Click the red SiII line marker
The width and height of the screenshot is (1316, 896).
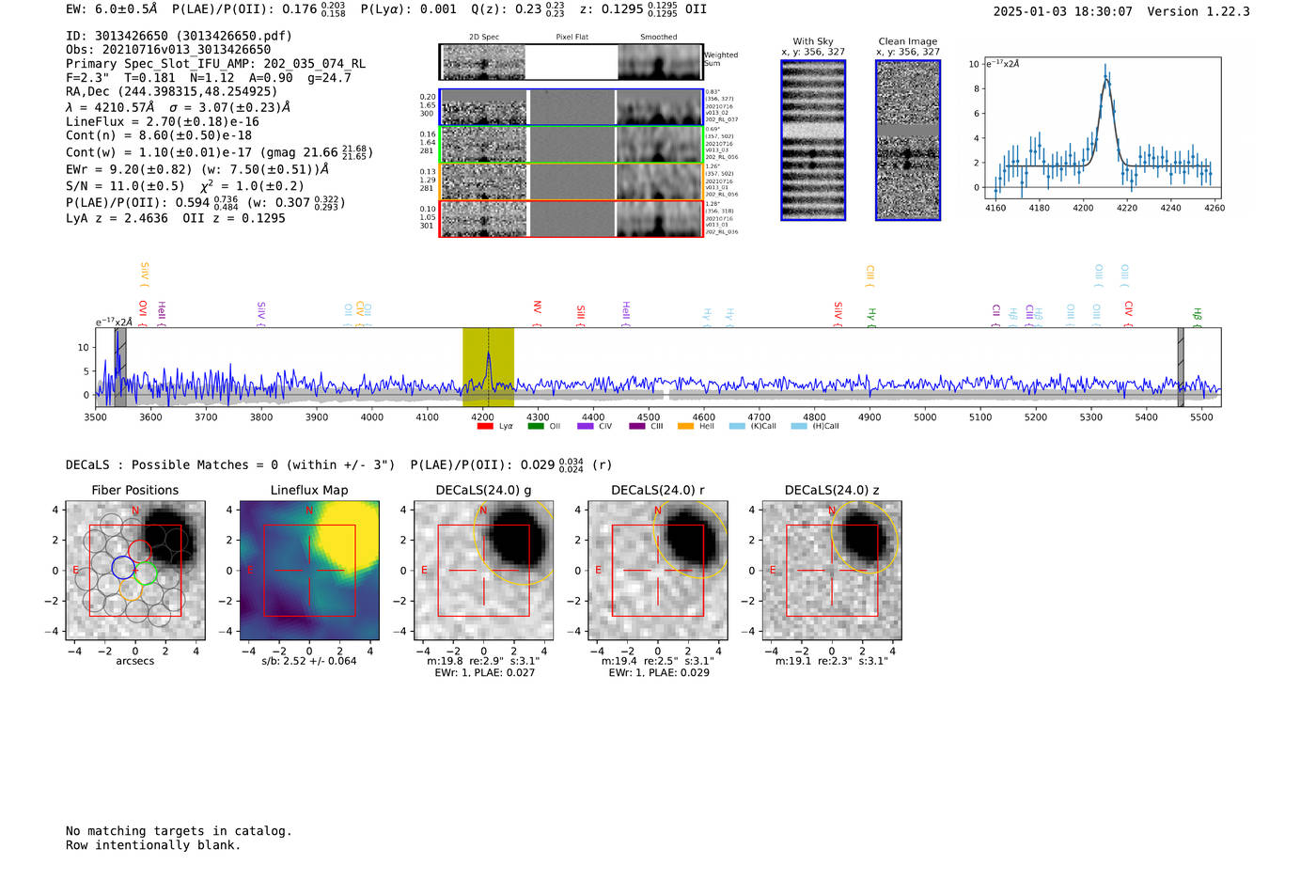pos(581,314)
